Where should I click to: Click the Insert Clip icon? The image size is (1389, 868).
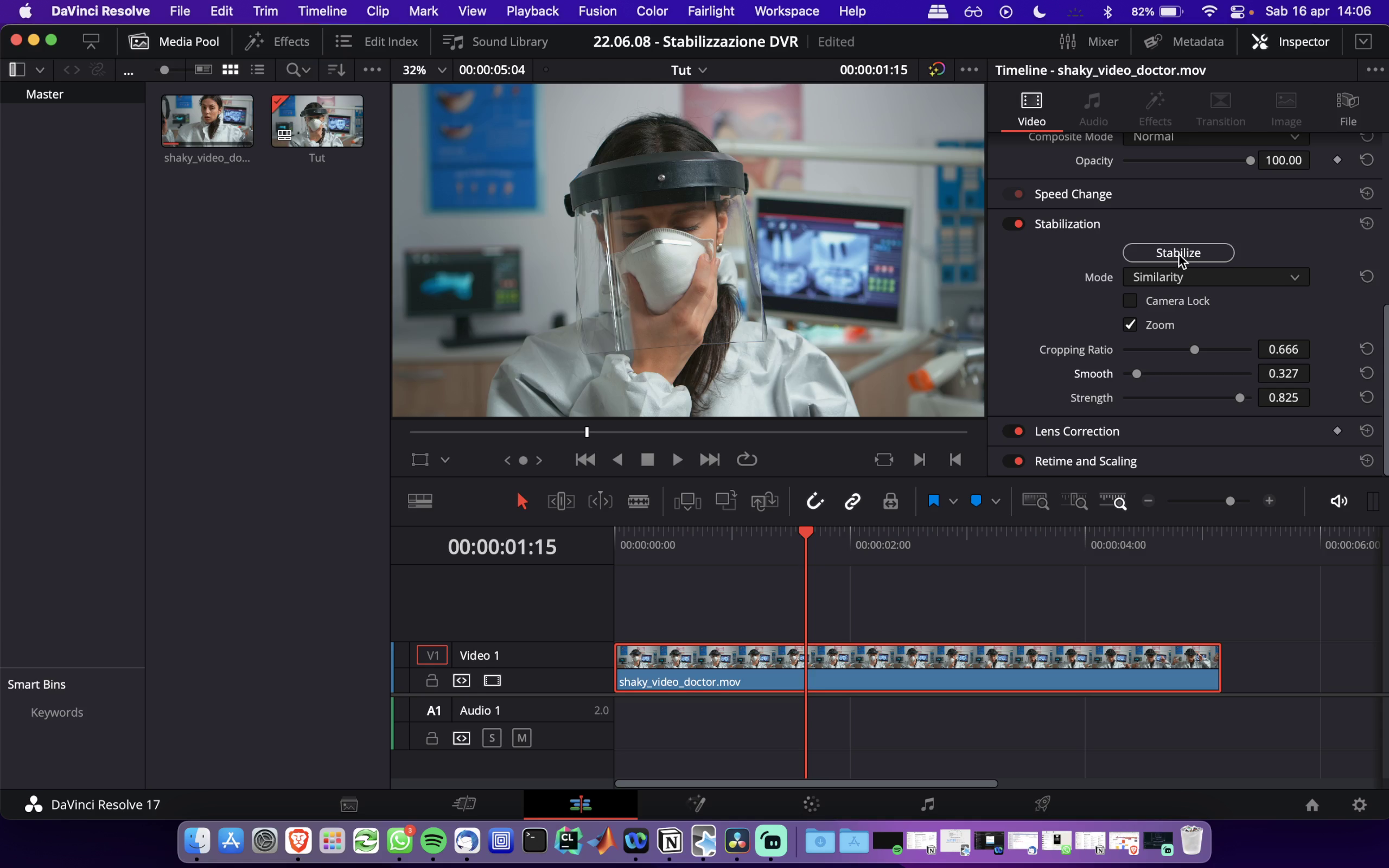tap(687, 501)
